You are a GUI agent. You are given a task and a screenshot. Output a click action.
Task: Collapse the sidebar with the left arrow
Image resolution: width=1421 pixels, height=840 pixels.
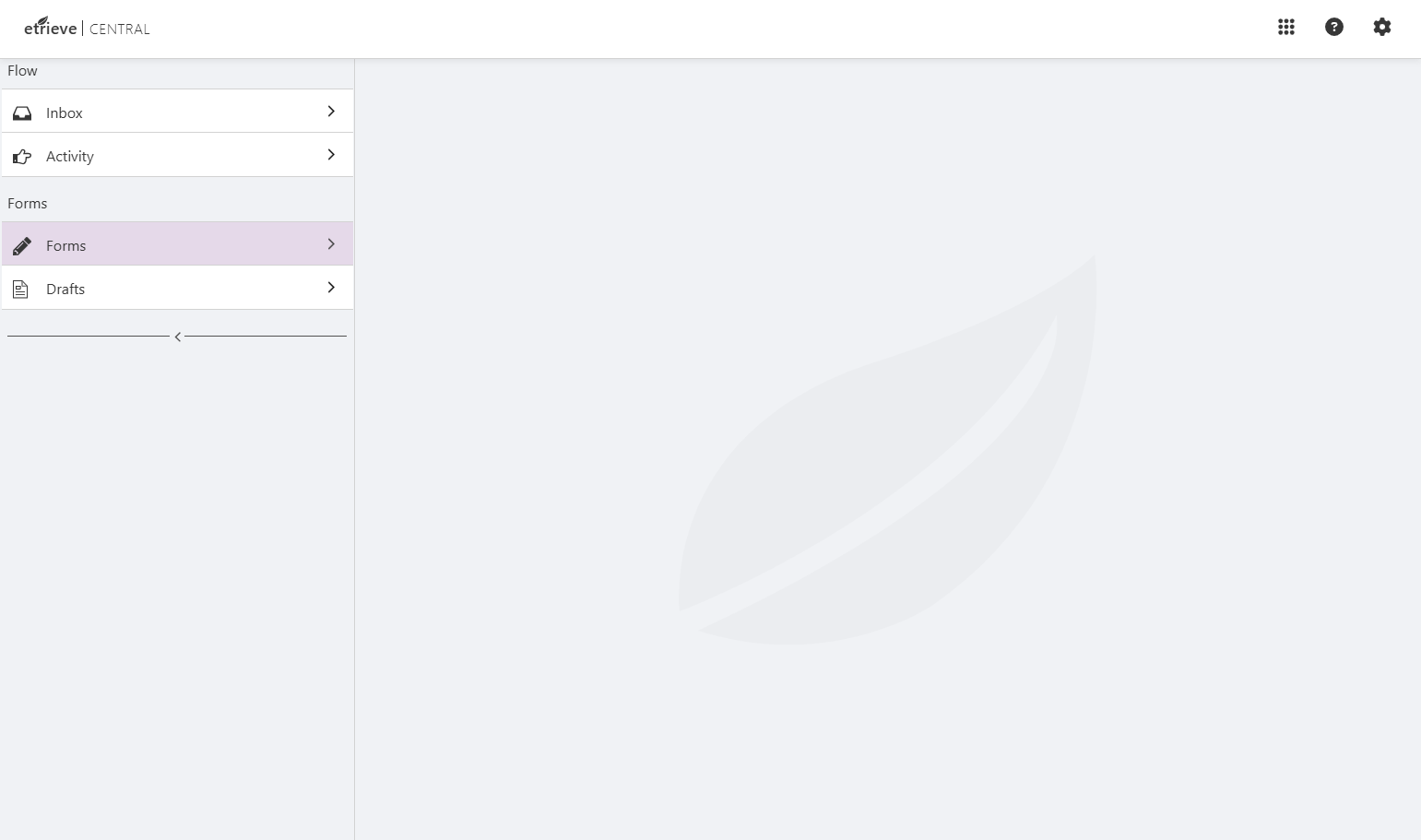tap(178, 337)
